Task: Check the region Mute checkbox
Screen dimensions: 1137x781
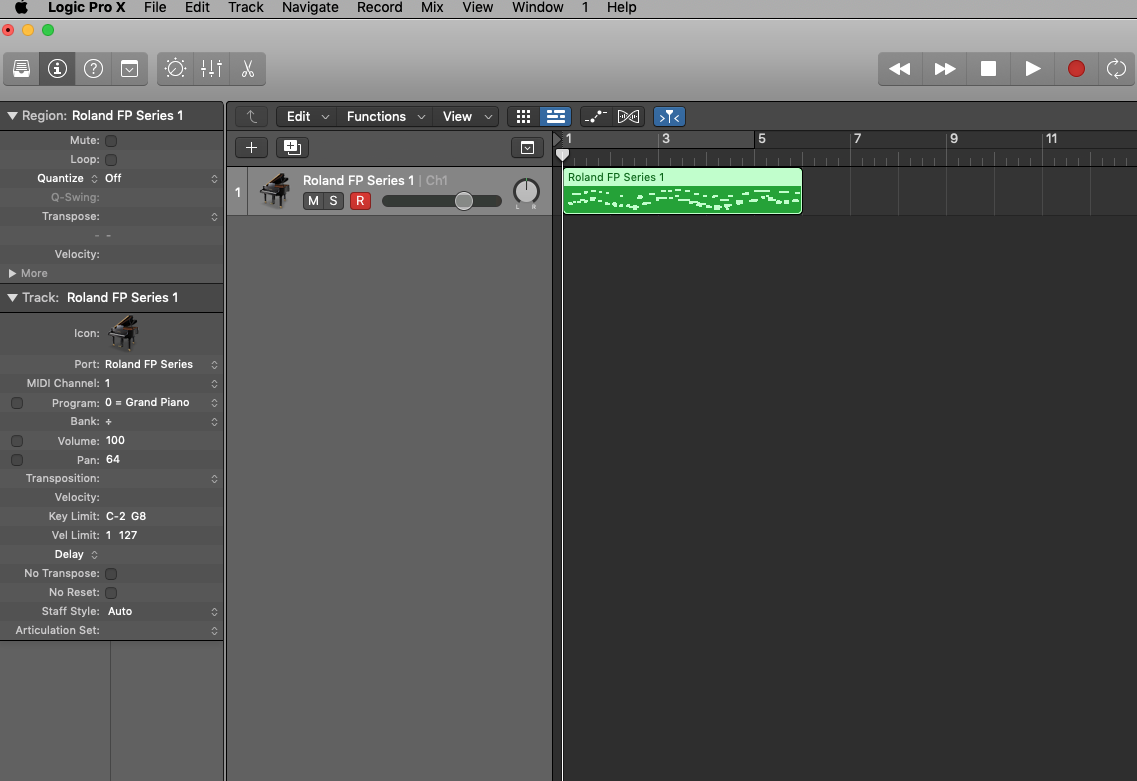Action: 111,141
